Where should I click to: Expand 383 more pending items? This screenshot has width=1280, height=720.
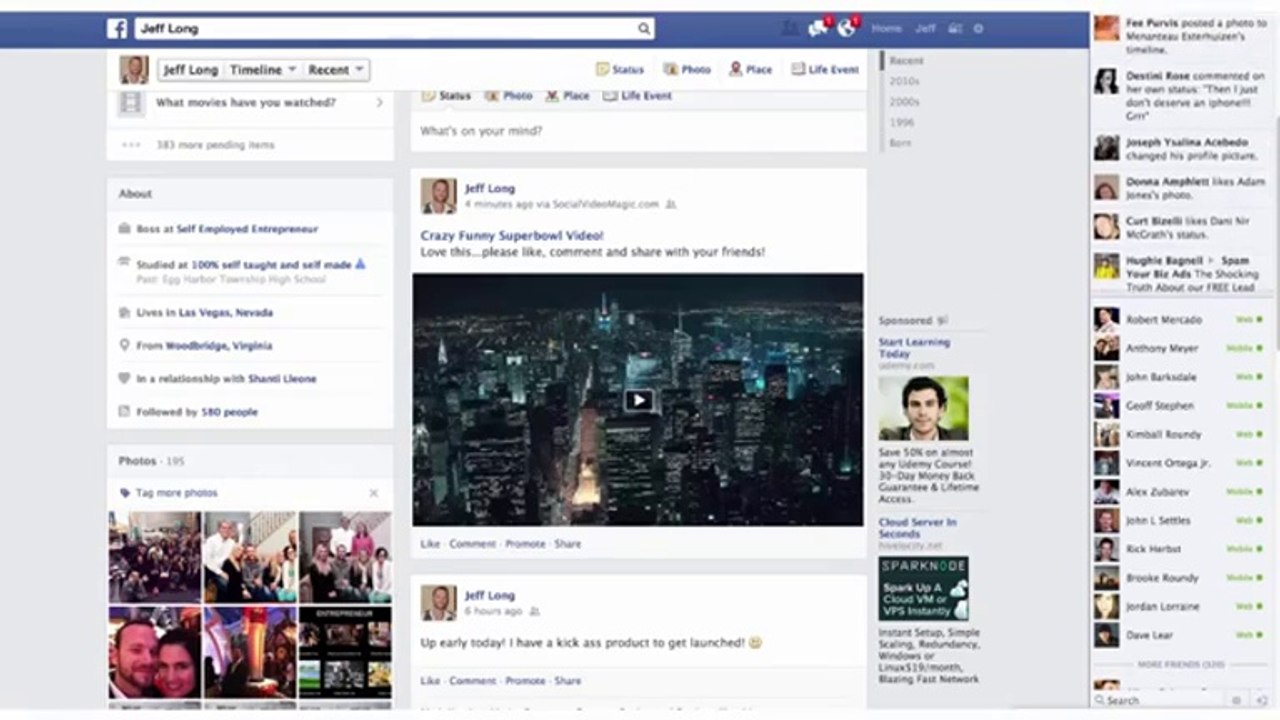(215, 145)
